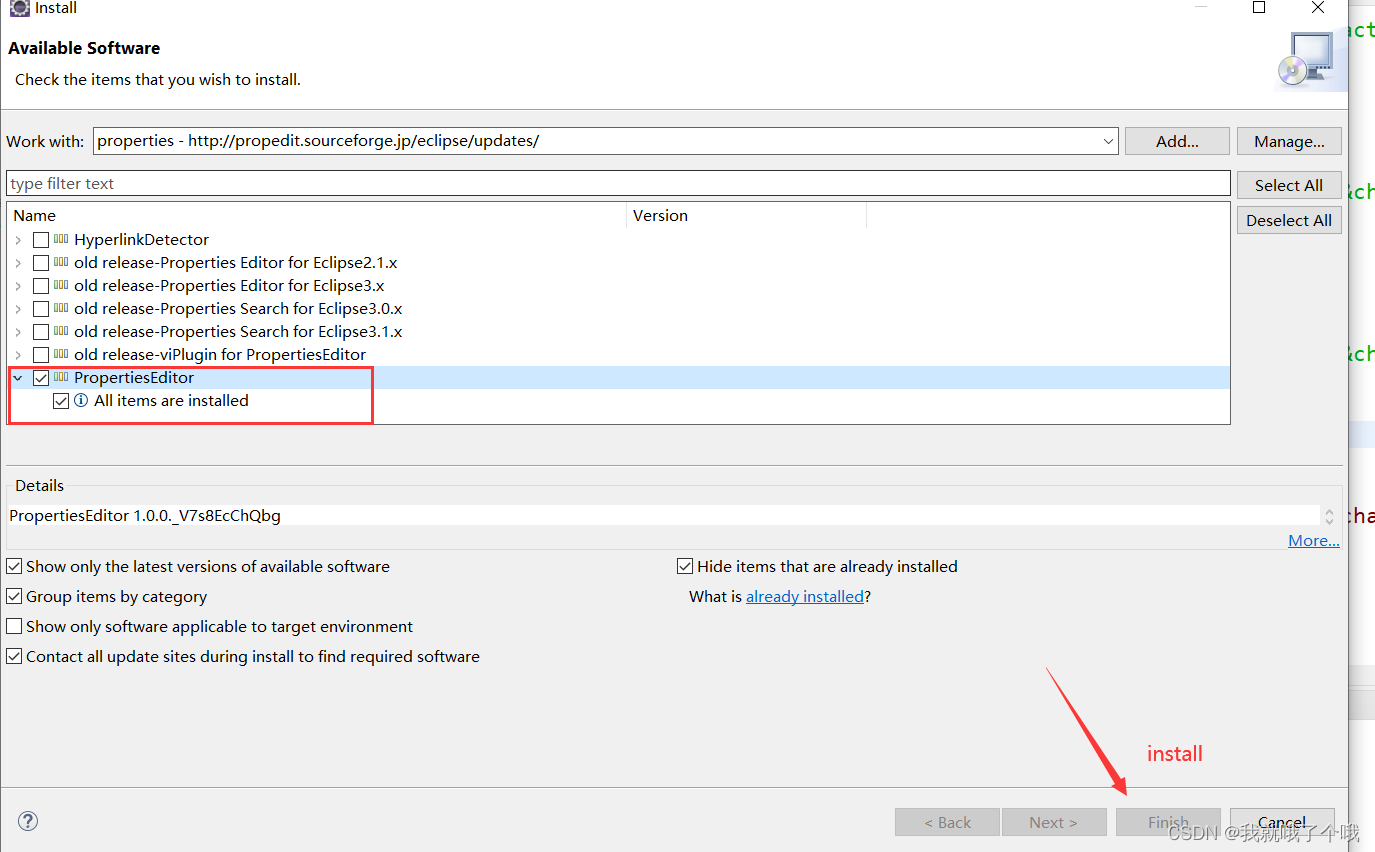Select old release-Properties Search for Eclipse3.0.x text
The height and width of the screenshot is (852, 1375).
[238, 309]
